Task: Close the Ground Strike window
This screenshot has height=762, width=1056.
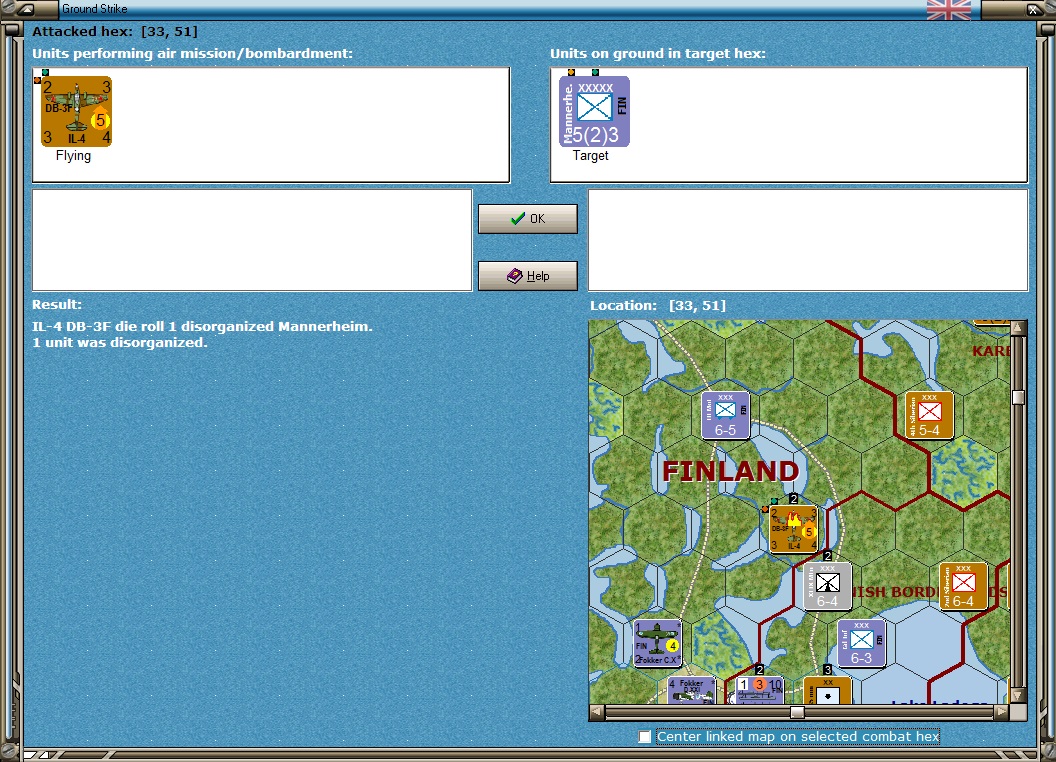Action: (1033, 9)
